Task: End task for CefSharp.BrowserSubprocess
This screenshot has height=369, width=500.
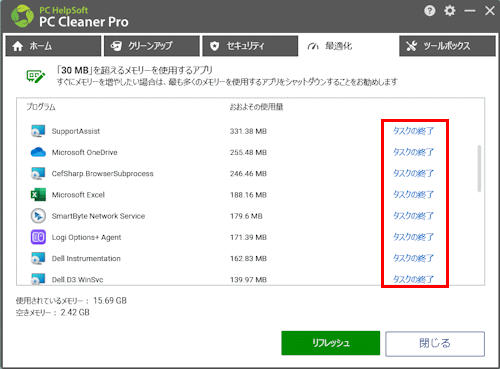Action: (413, 173)
